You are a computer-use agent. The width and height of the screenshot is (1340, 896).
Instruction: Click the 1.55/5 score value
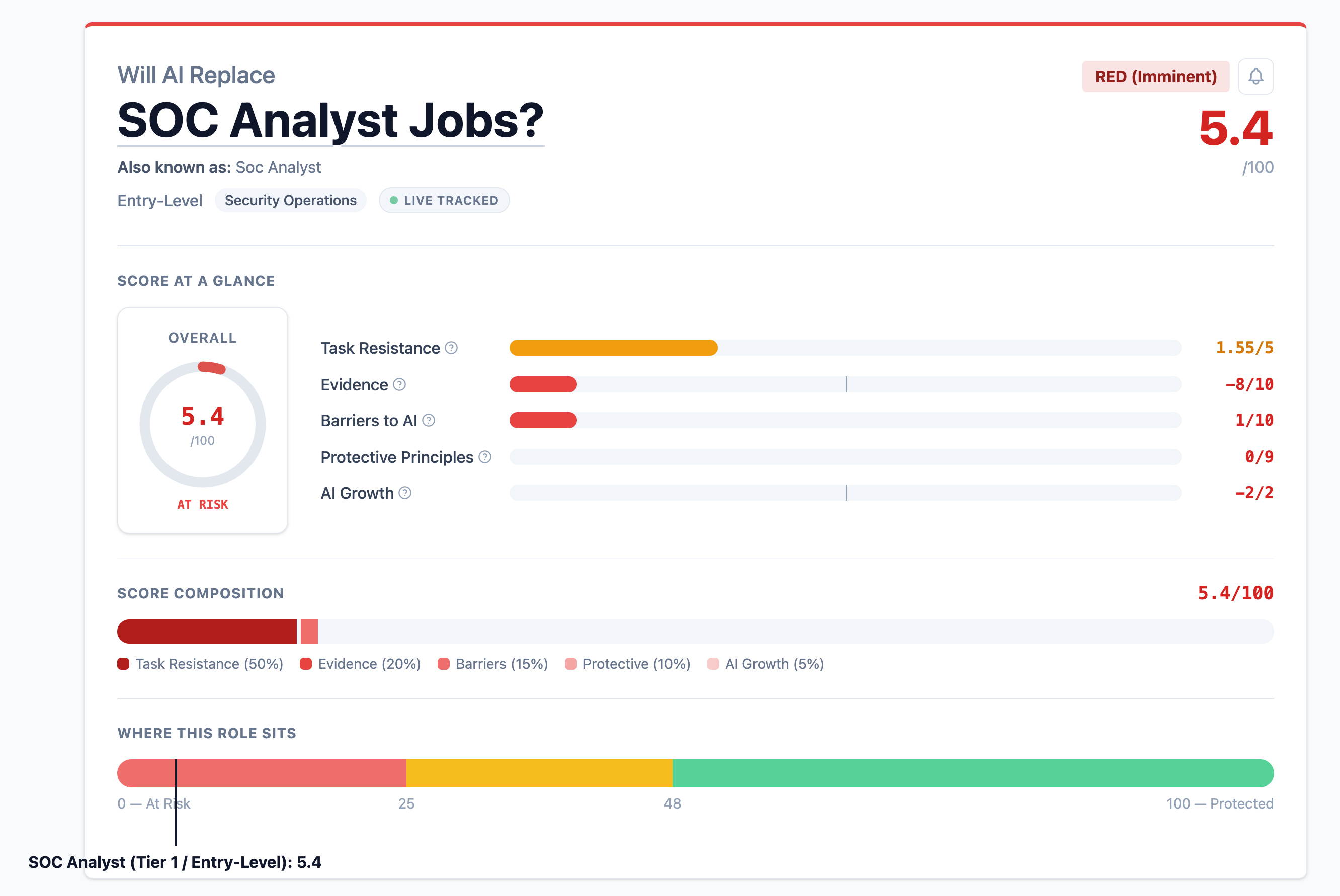pyautogui.click(x=1244, y=348)
